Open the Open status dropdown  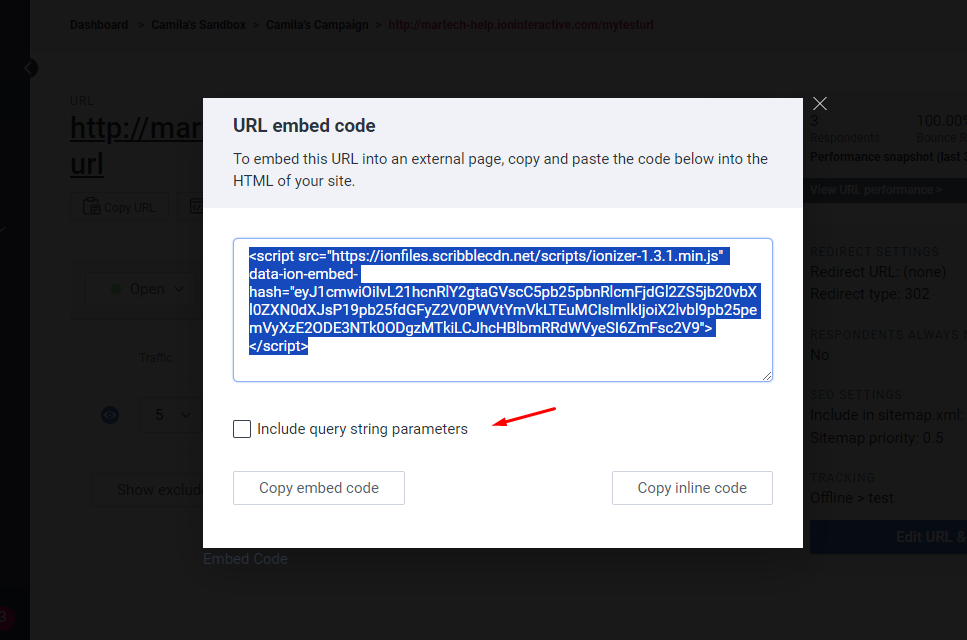coord(147,289)
